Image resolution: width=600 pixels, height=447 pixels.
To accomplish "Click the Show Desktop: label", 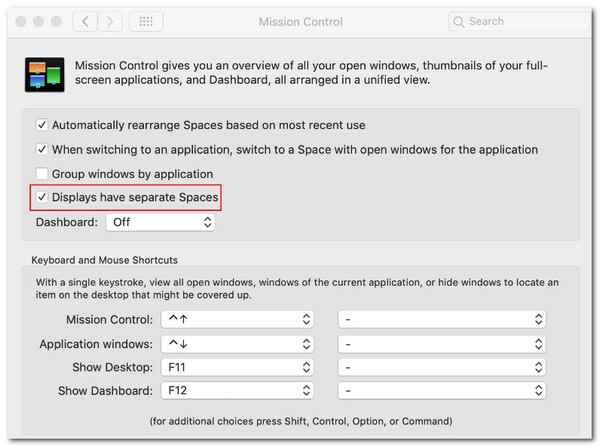I will click(x=112, y=367).
